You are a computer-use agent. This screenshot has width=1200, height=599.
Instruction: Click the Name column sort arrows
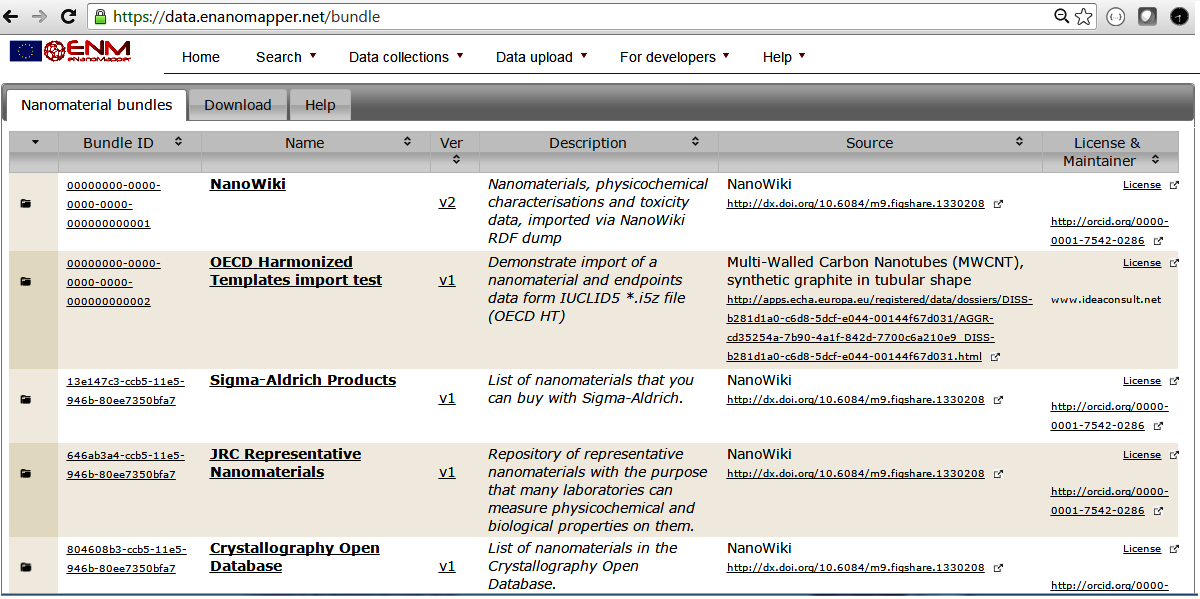tap(408, 142)
